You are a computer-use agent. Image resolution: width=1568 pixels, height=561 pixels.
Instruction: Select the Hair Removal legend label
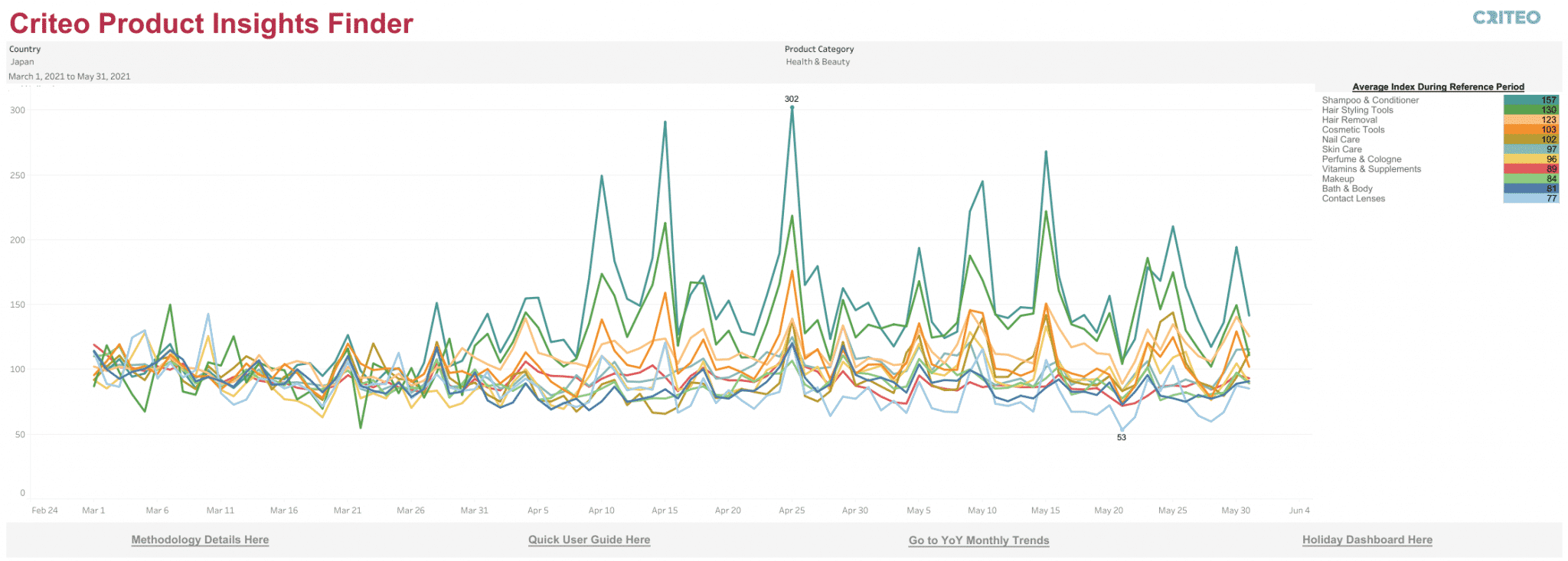pos(1349,120)
